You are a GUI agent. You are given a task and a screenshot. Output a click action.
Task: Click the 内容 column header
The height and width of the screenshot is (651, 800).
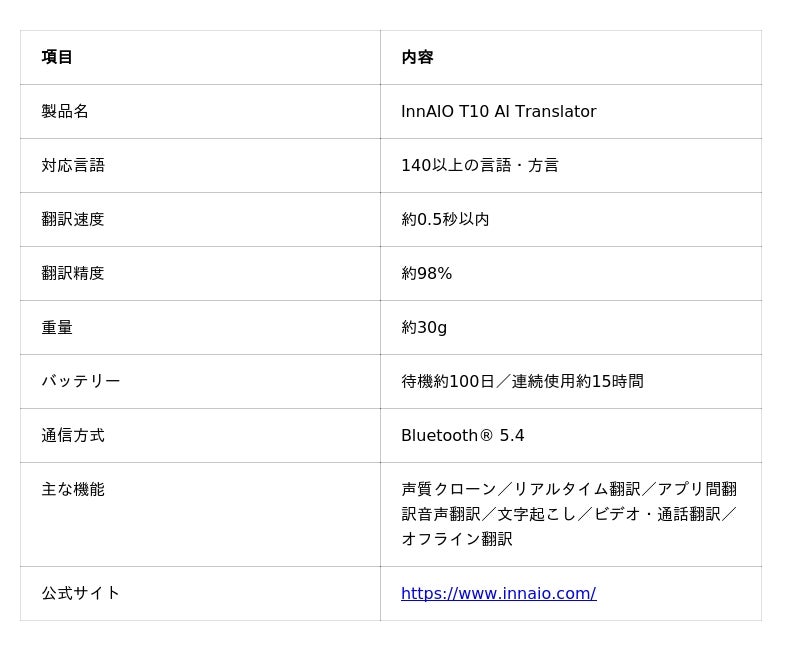(417, 57)
